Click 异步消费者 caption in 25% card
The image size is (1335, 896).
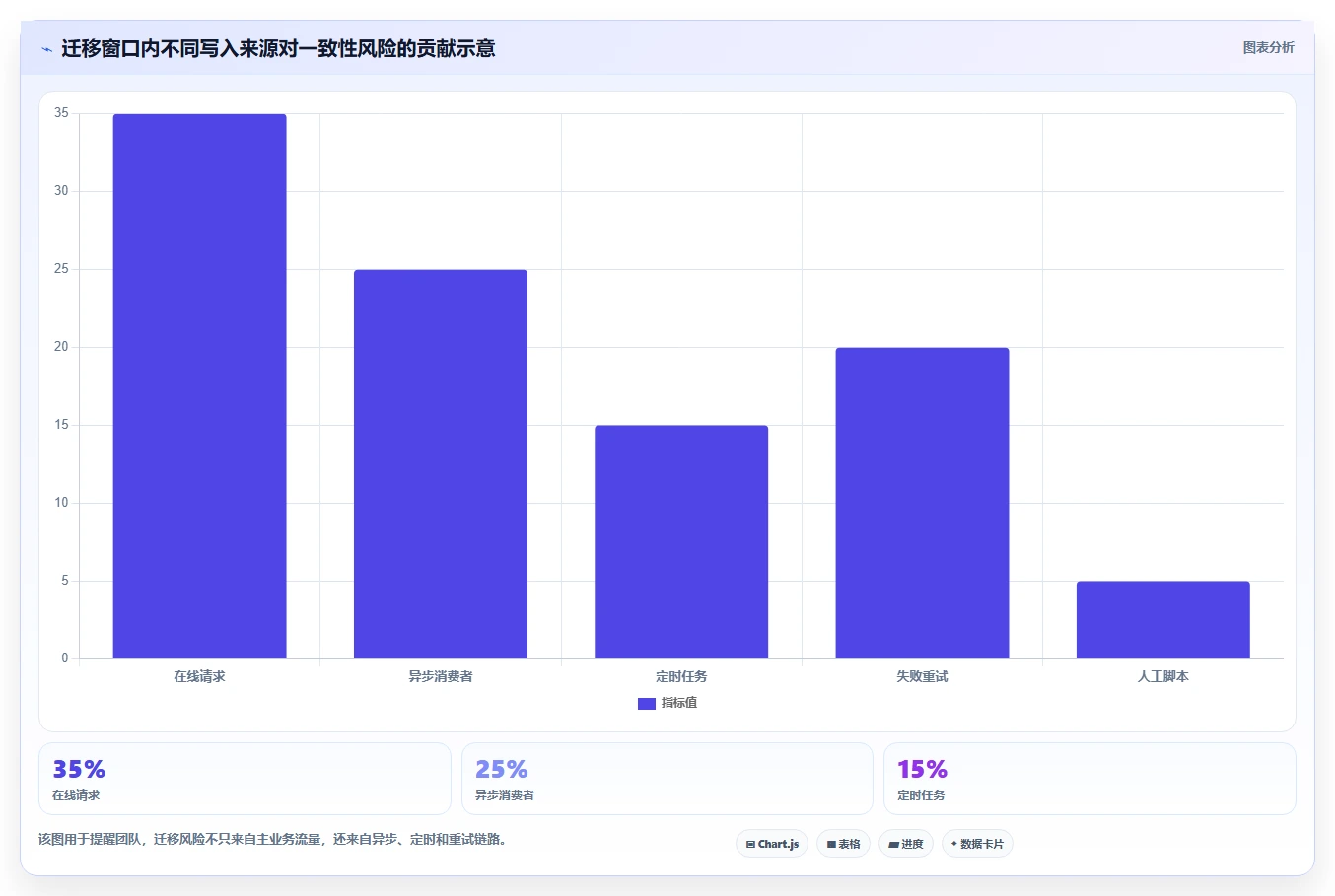click(x=505, y=795)
